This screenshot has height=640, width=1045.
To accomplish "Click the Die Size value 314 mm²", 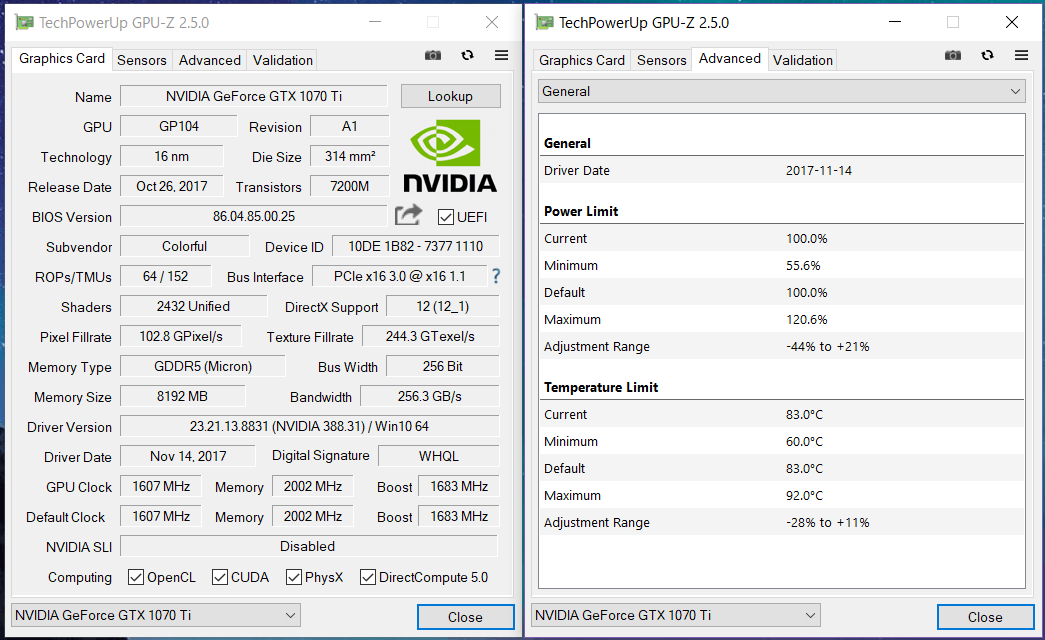I will tap(350, 156).
